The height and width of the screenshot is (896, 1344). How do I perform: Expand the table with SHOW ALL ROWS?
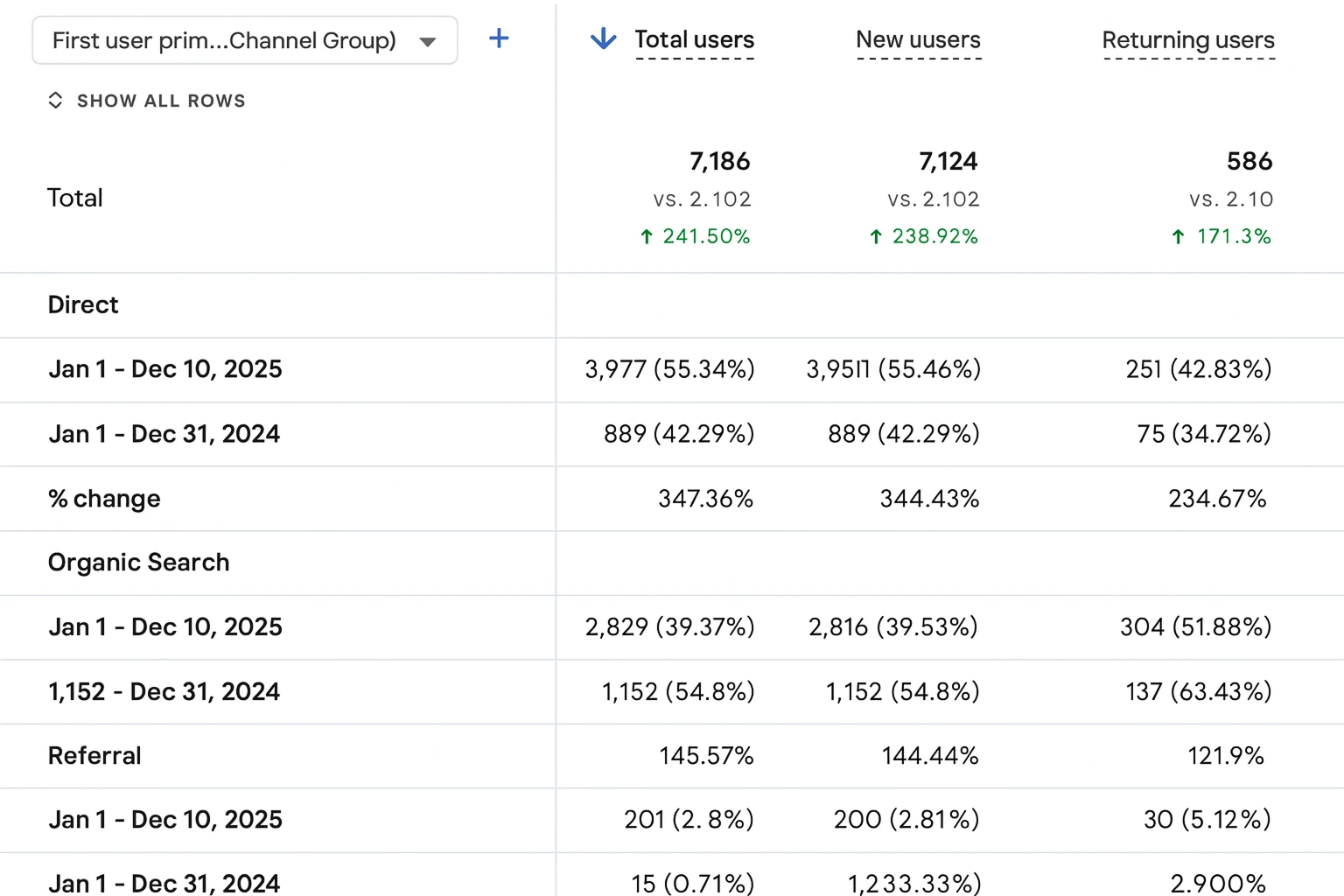tap(161, 101)
